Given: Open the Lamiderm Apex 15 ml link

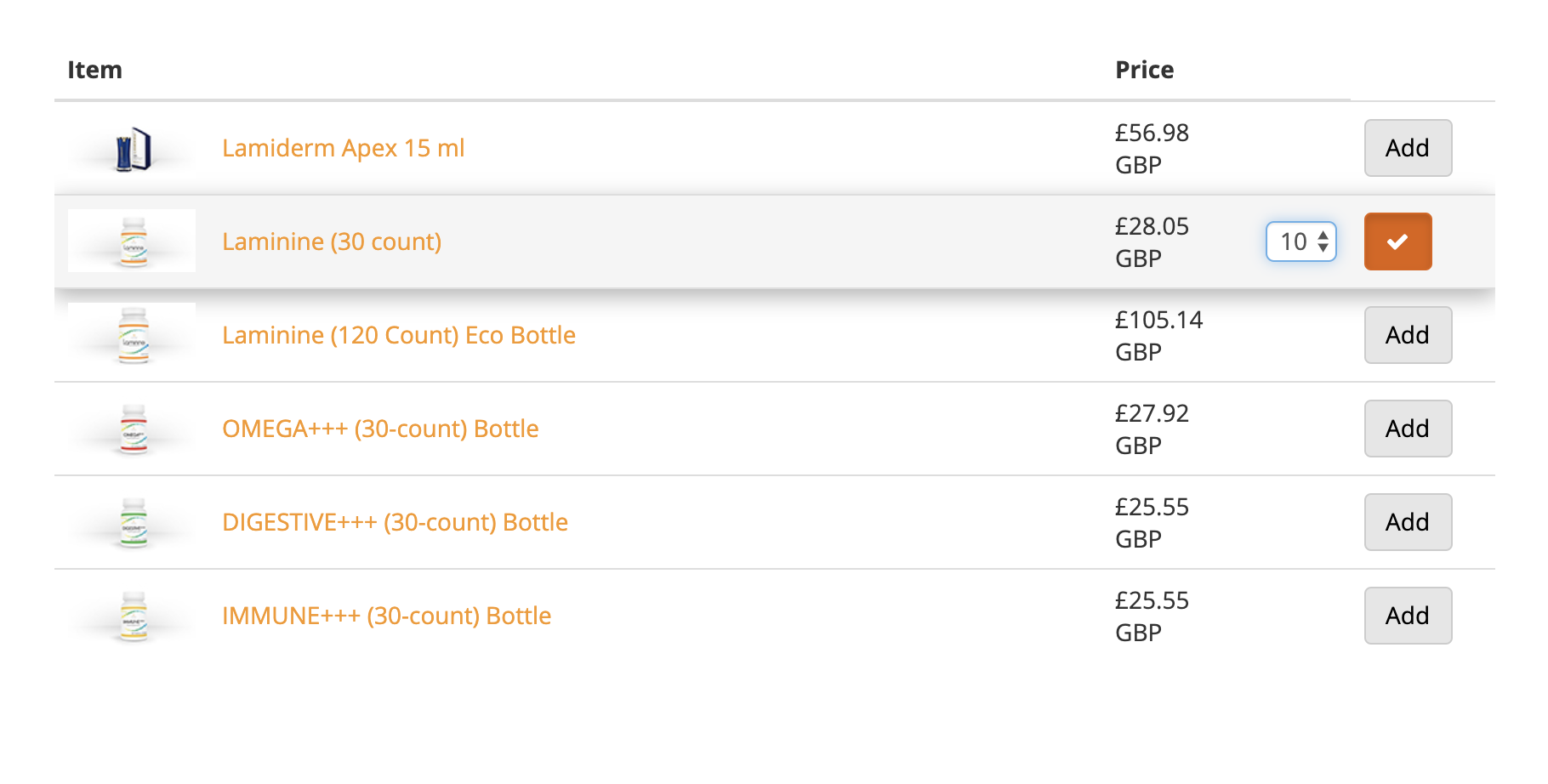Looking at the screenshot, I should [x=343, y=148].
